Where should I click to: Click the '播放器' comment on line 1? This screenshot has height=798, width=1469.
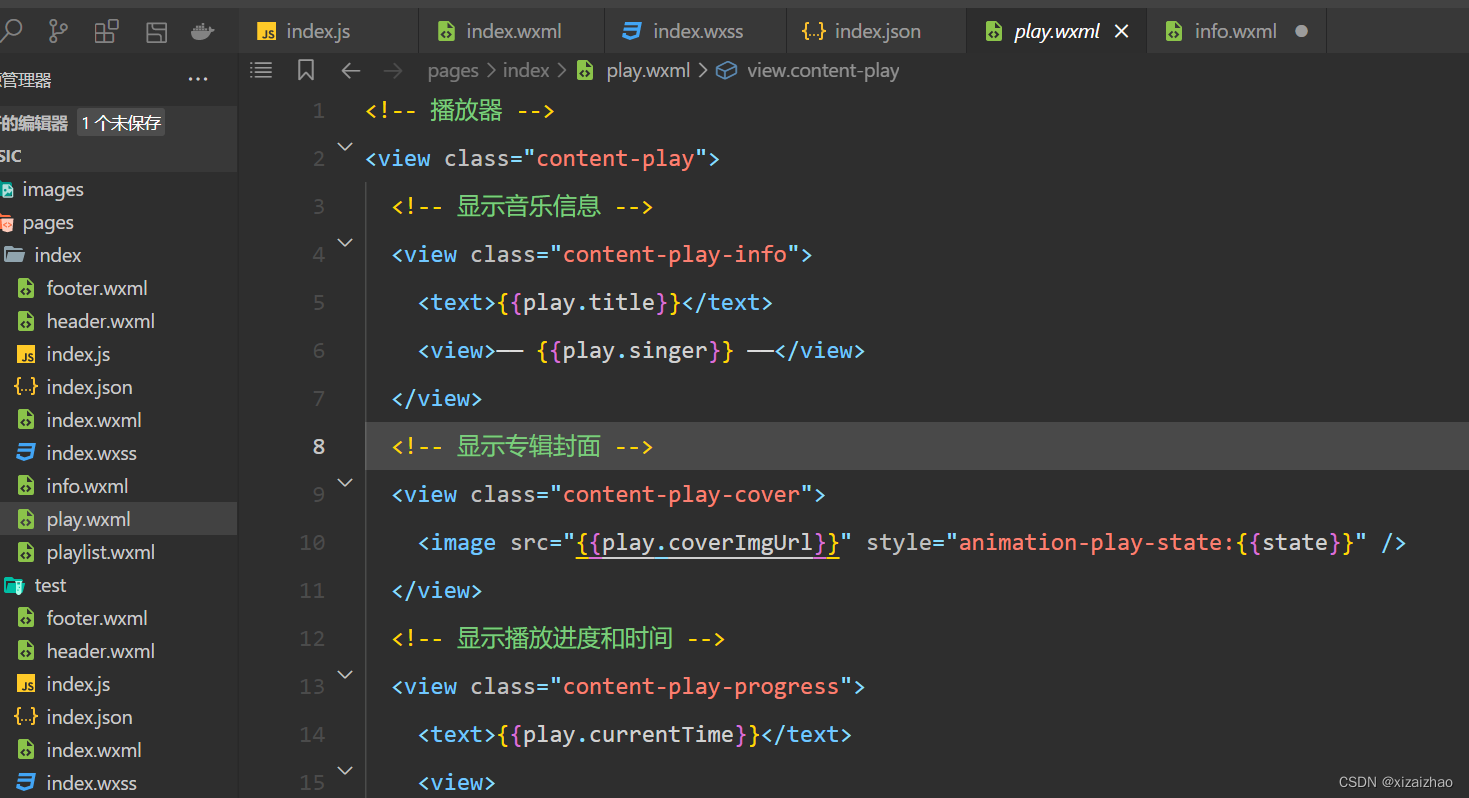tap(466, 110)
